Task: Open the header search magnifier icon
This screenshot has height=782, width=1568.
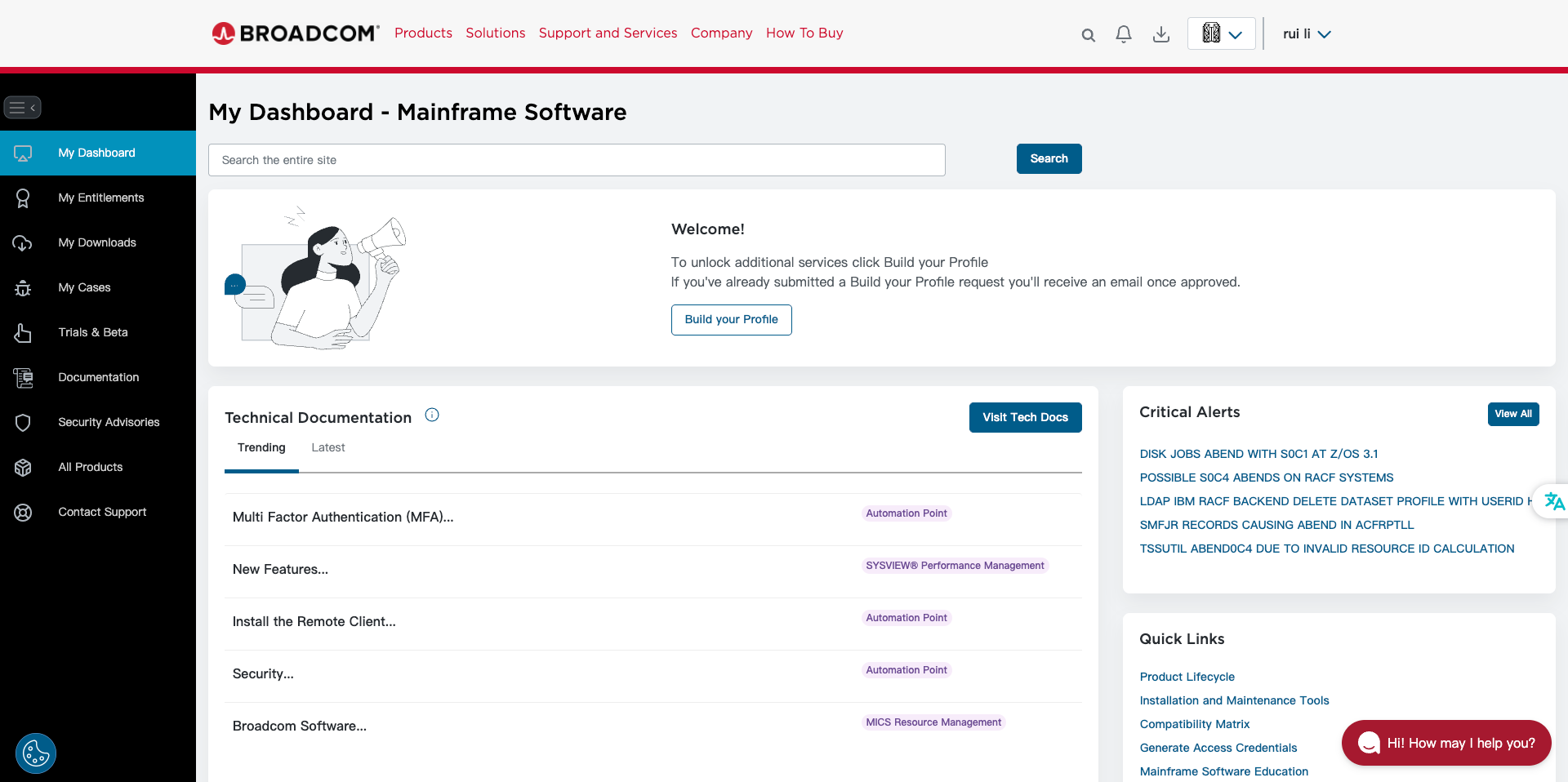Action: (x=1088, y=35)
